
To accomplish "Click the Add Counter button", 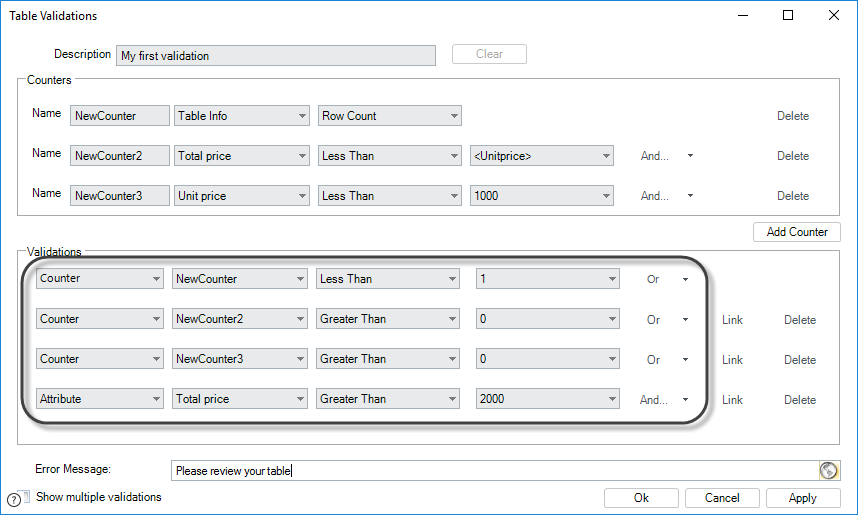I will point(797,232).
